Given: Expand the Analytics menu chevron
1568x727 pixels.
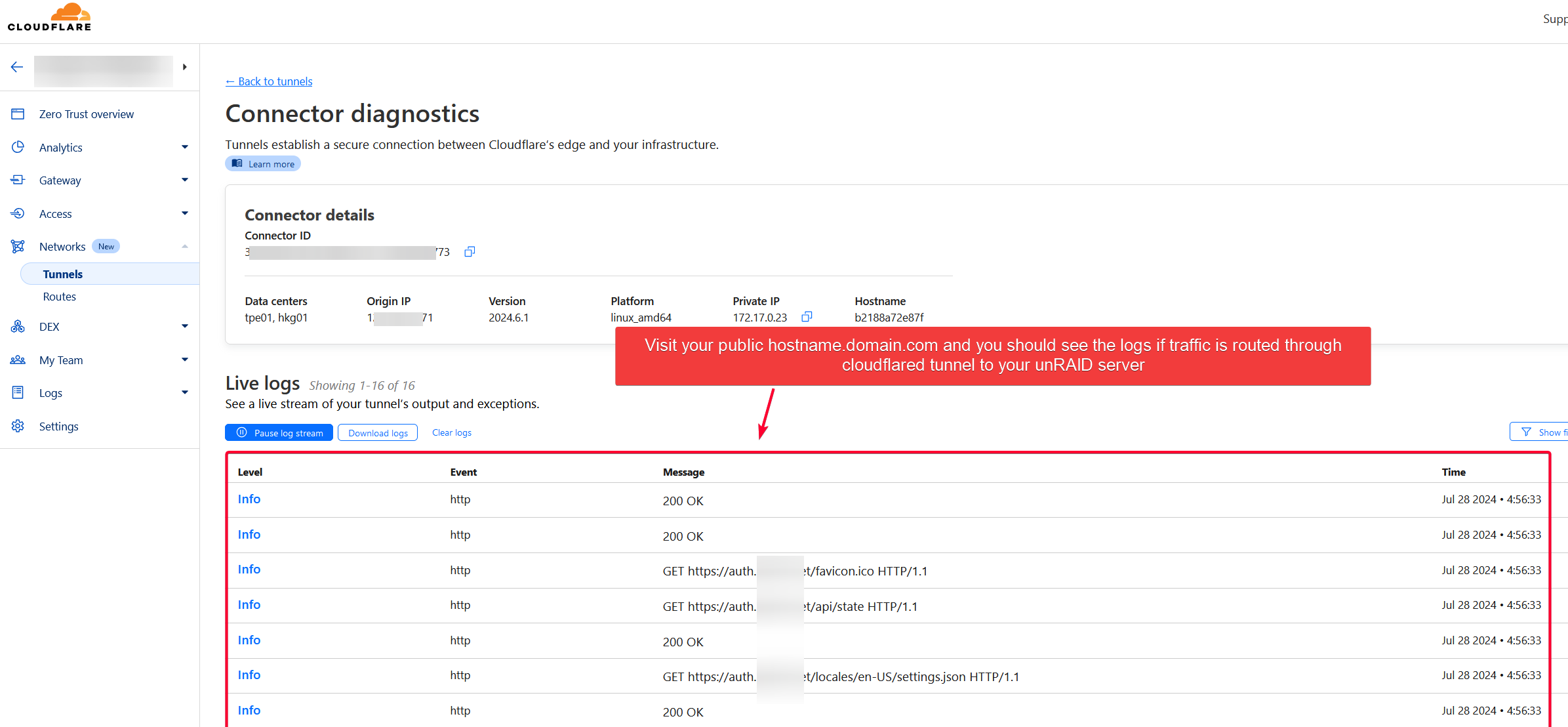Looking at the screenshot, I should [x=185, y=147].
